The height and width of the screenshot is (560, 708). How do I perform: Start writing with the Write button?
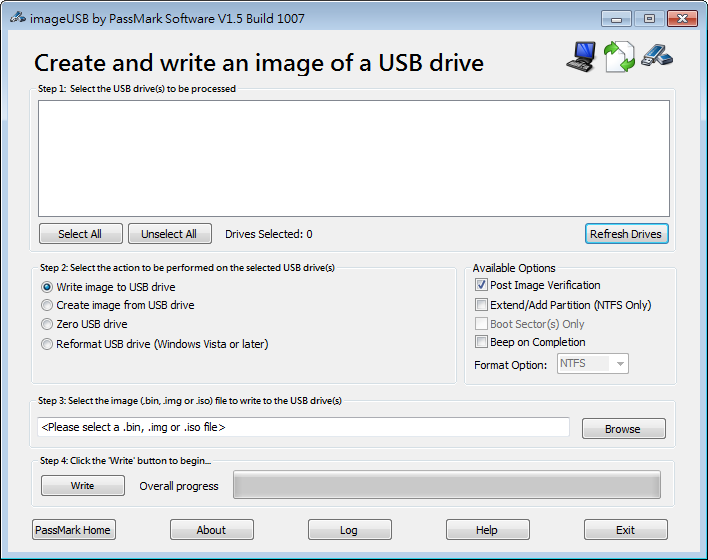83,485
